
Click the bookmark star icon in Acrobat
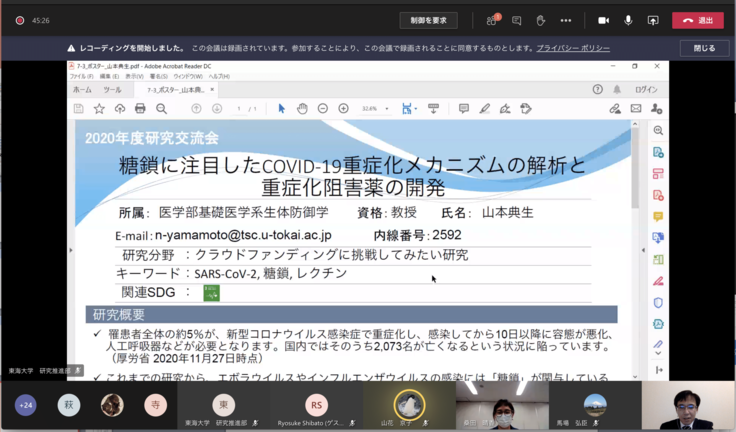point(99,108)
